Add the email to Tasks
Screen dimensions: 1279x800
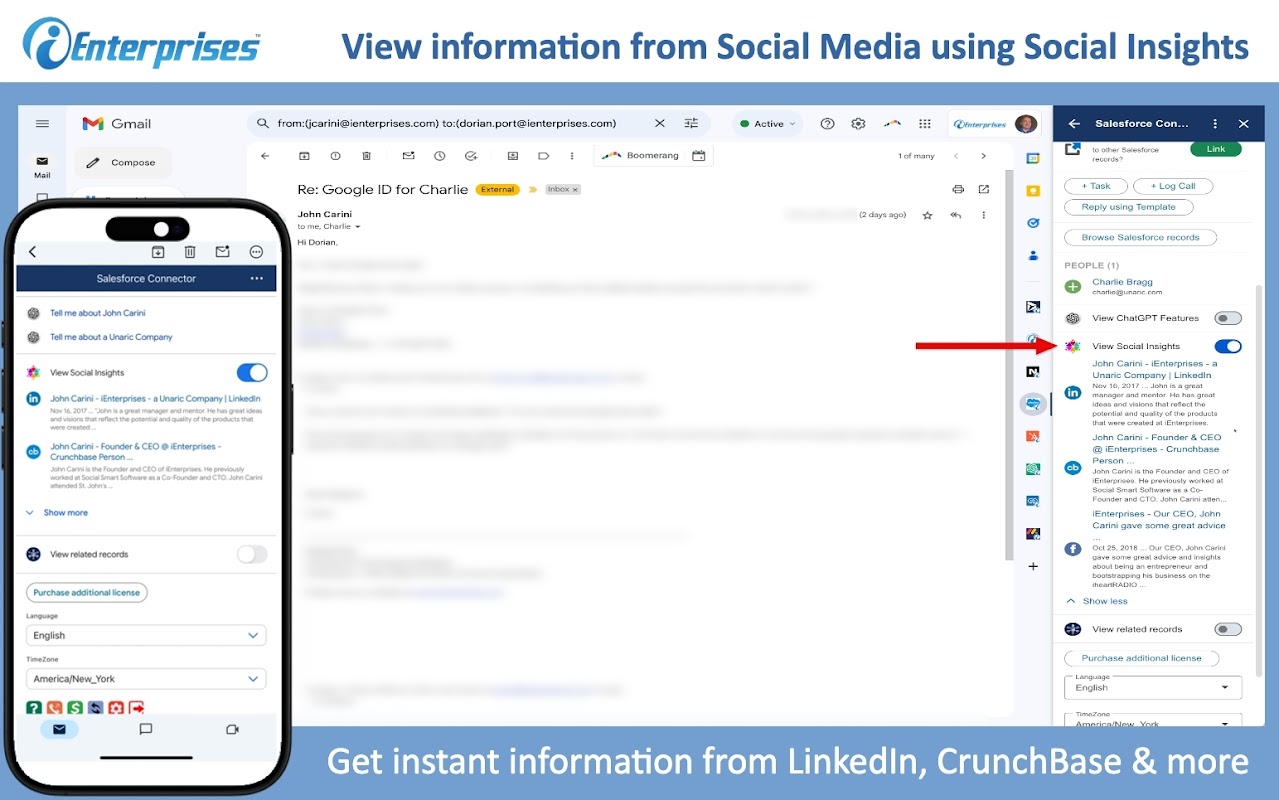click(471, 156)
